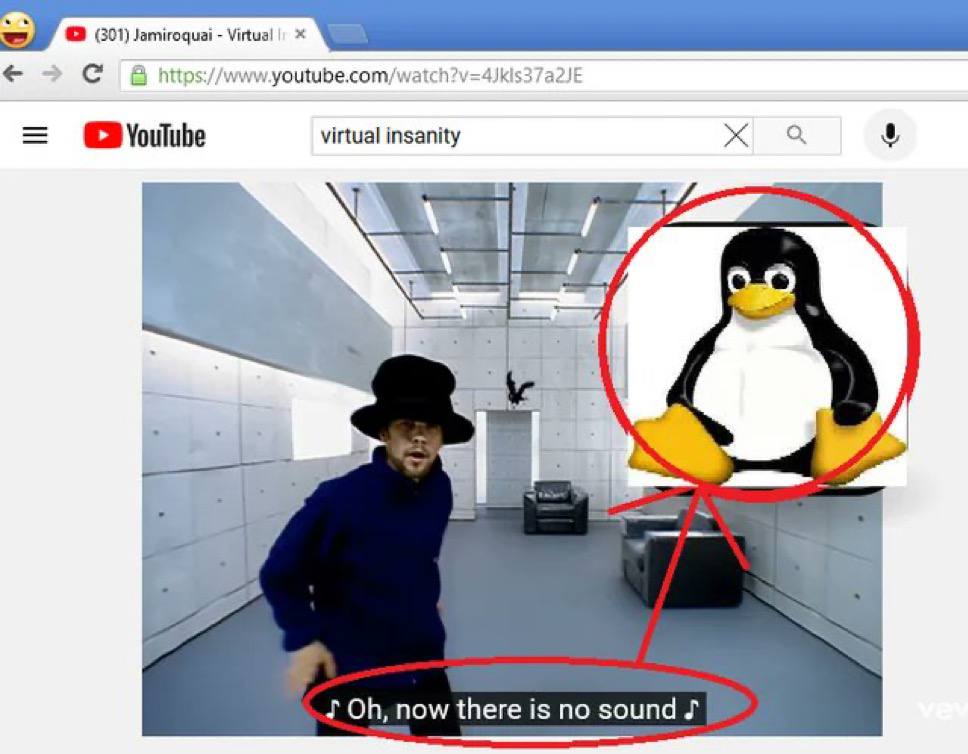The image size is (968, 754).
Task: Click the smiley emoji icon at top-left
Action: pyautogui.click(x=17, y=28)
